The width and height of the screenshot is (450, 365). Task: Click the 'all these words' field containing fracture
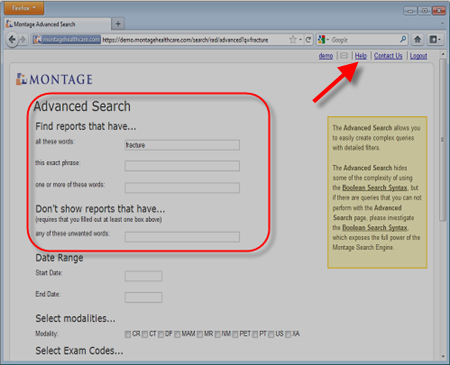[x=182, y=145]
